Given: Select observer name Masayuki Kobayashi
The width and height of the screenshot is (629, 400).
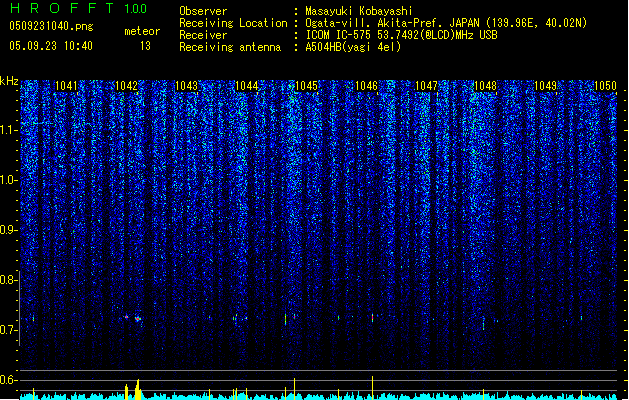Looking at the screenshot, I should pyautogui.click(x=359, y=11).
